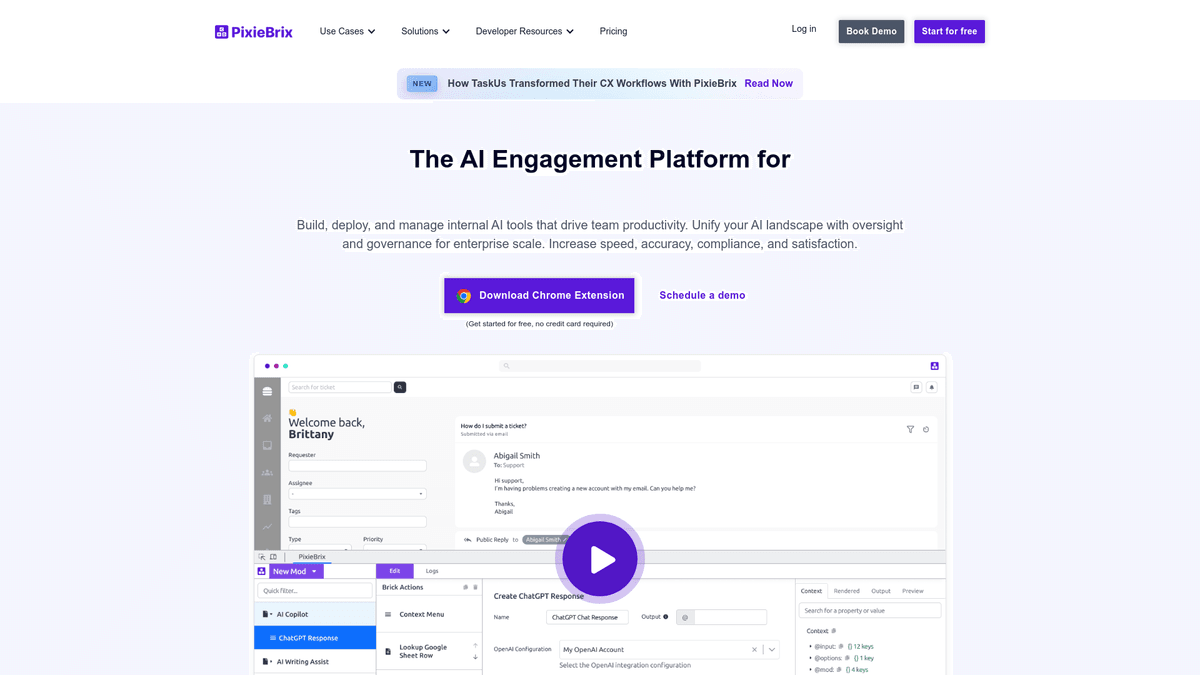This screenshot has width=1200, height=675.
Task: Select the Lookup Google Sheet Row brick
Action: (429, 652)
